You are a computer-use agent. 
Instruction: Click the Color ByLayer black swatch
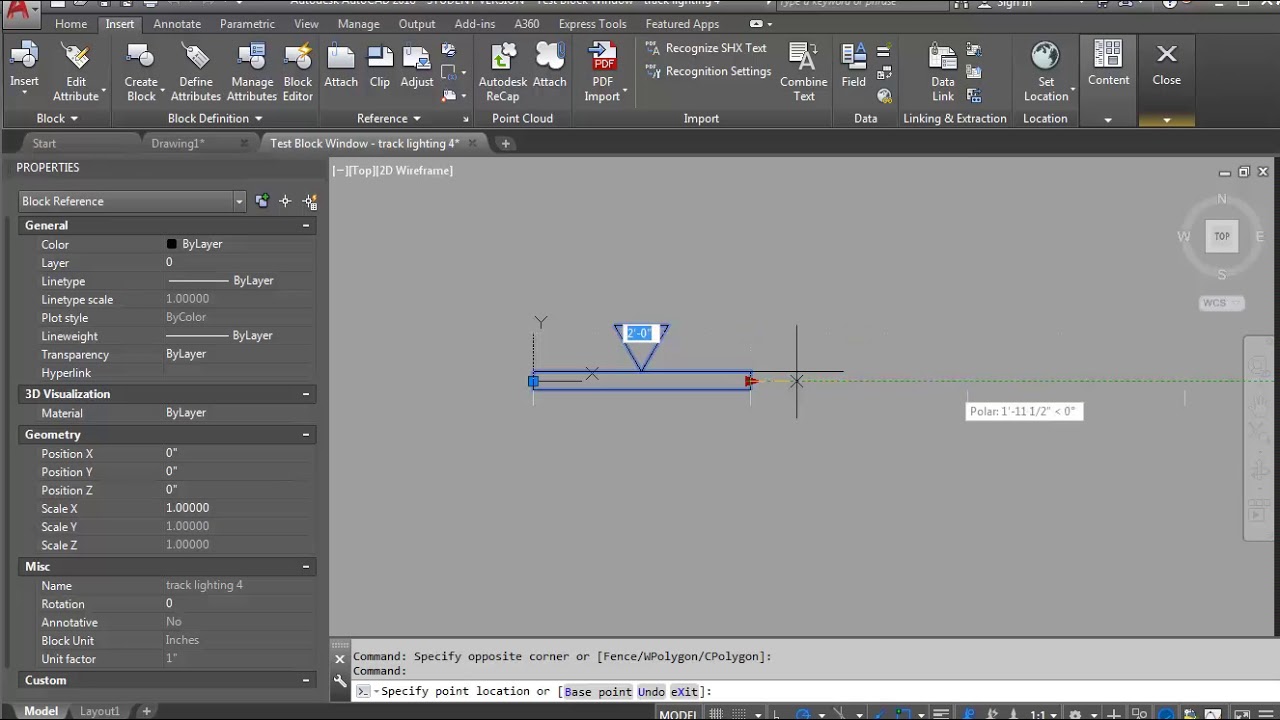172,244
